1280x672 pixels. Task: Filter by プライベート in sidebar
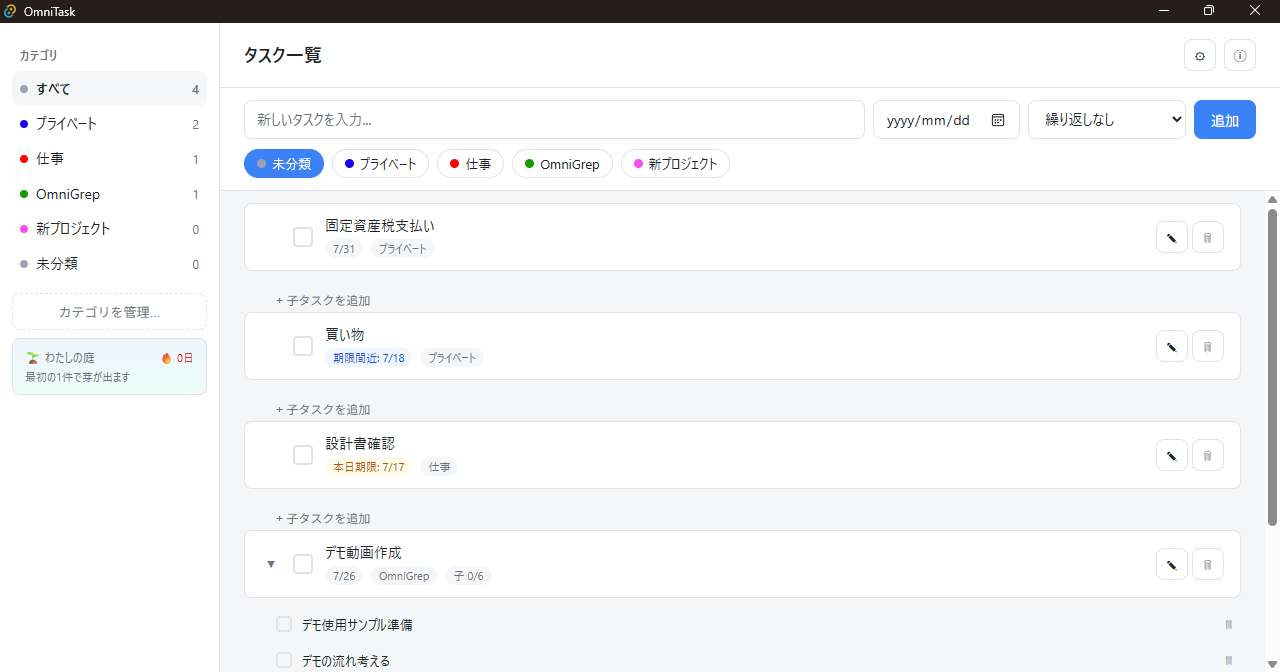(x=109, y=124)
